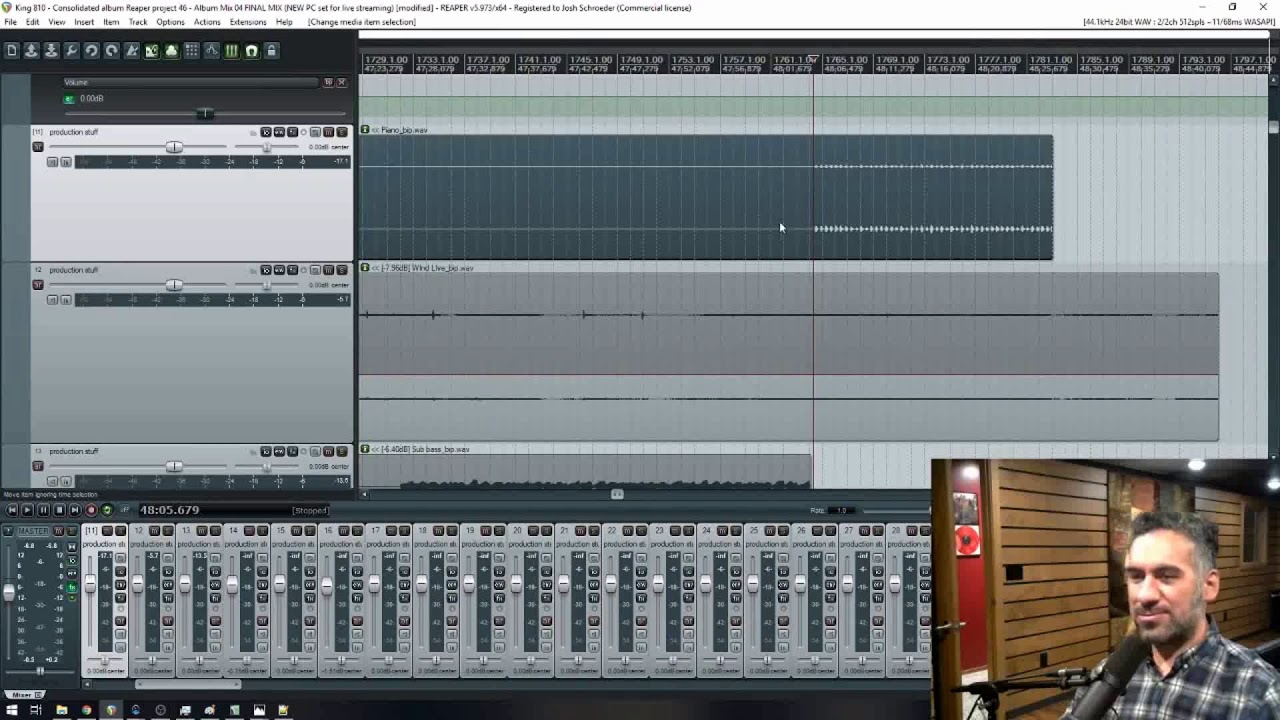Screen dimensions: 1280x720
Task: Toggle the metronome toolbar icon
Action: coord(131,51)
